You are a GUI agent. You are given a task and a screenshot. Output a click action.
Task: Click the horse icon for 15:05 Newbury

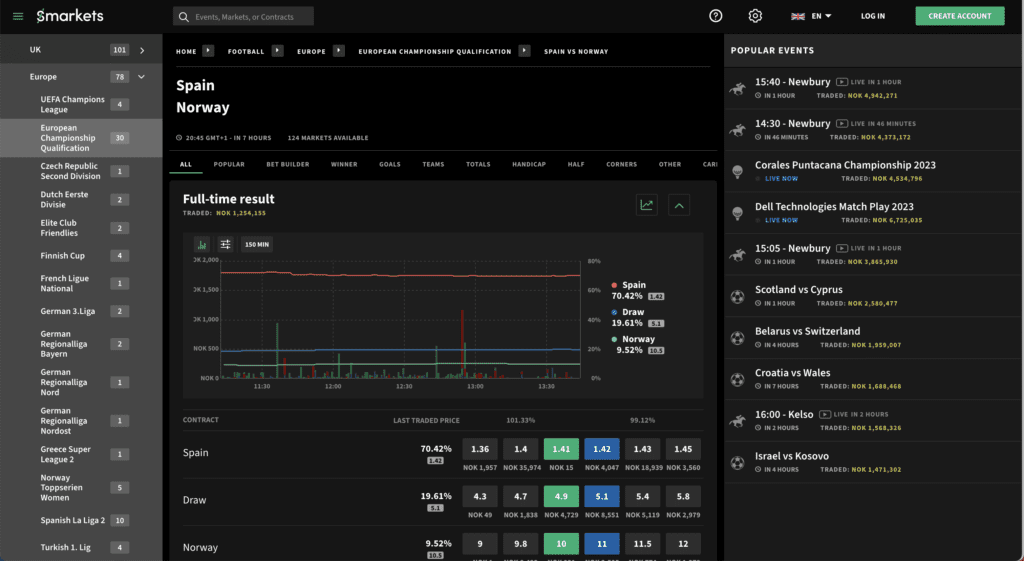tap(738, 255)
